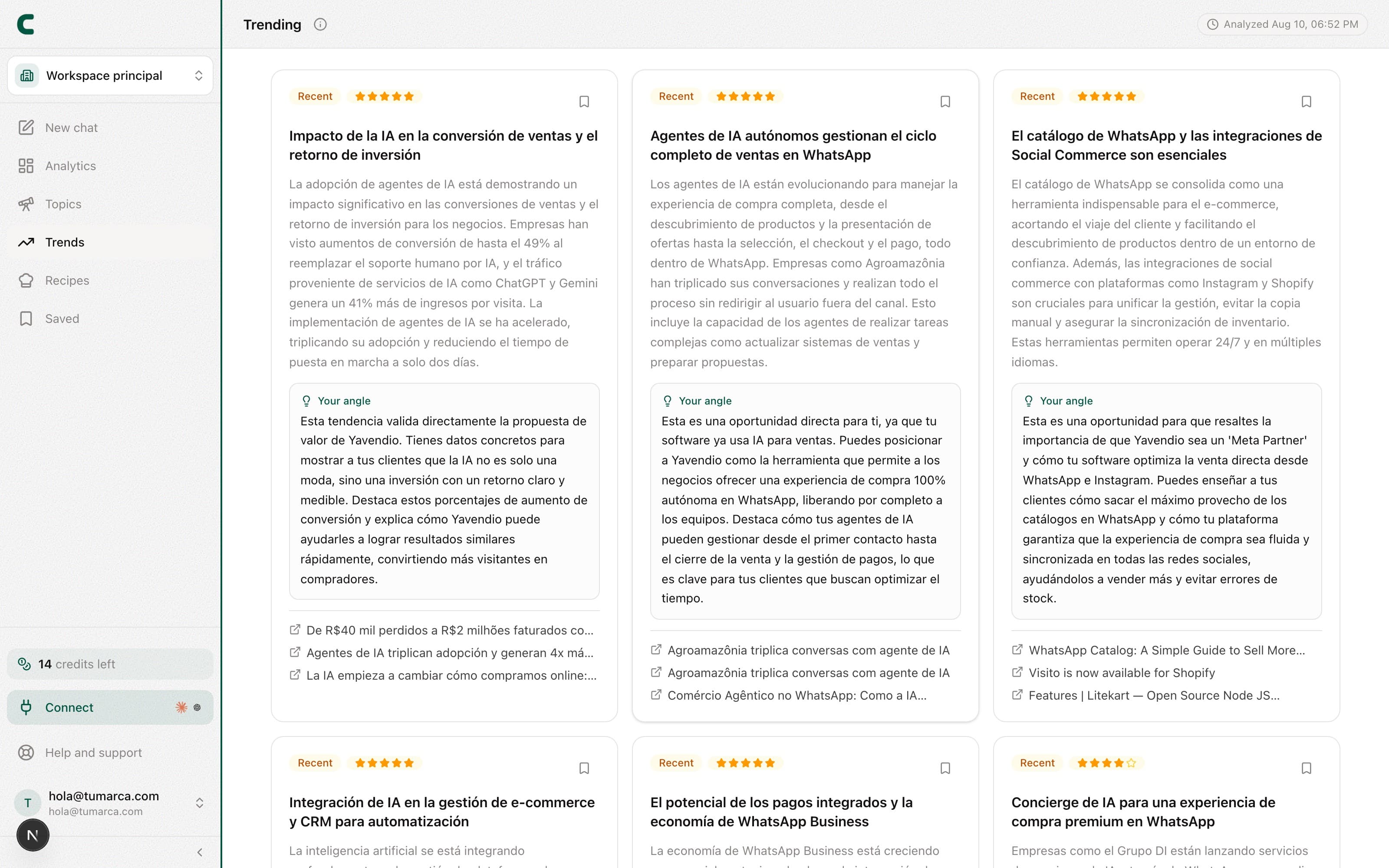Click 'Your angle' label in the 'Impacto de la IA' card
Image resolution: width=1389 pixels, height=868 pixels.
coord(344,401)
